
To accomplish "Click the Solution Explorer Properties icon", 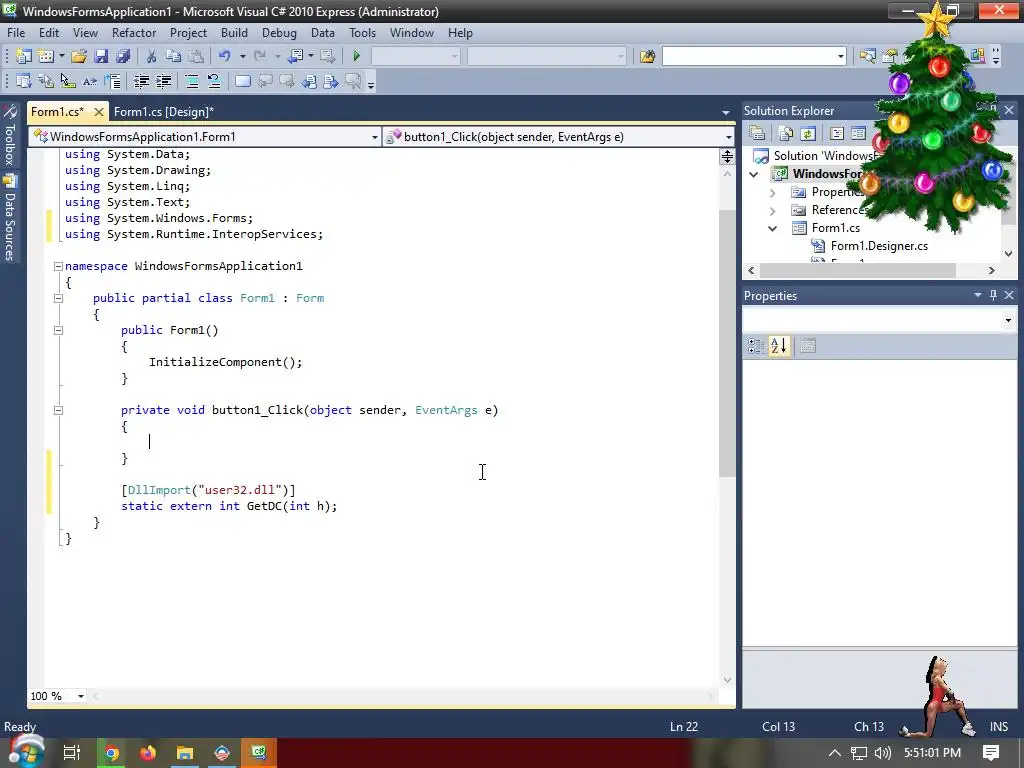I will tap(758, 133).
